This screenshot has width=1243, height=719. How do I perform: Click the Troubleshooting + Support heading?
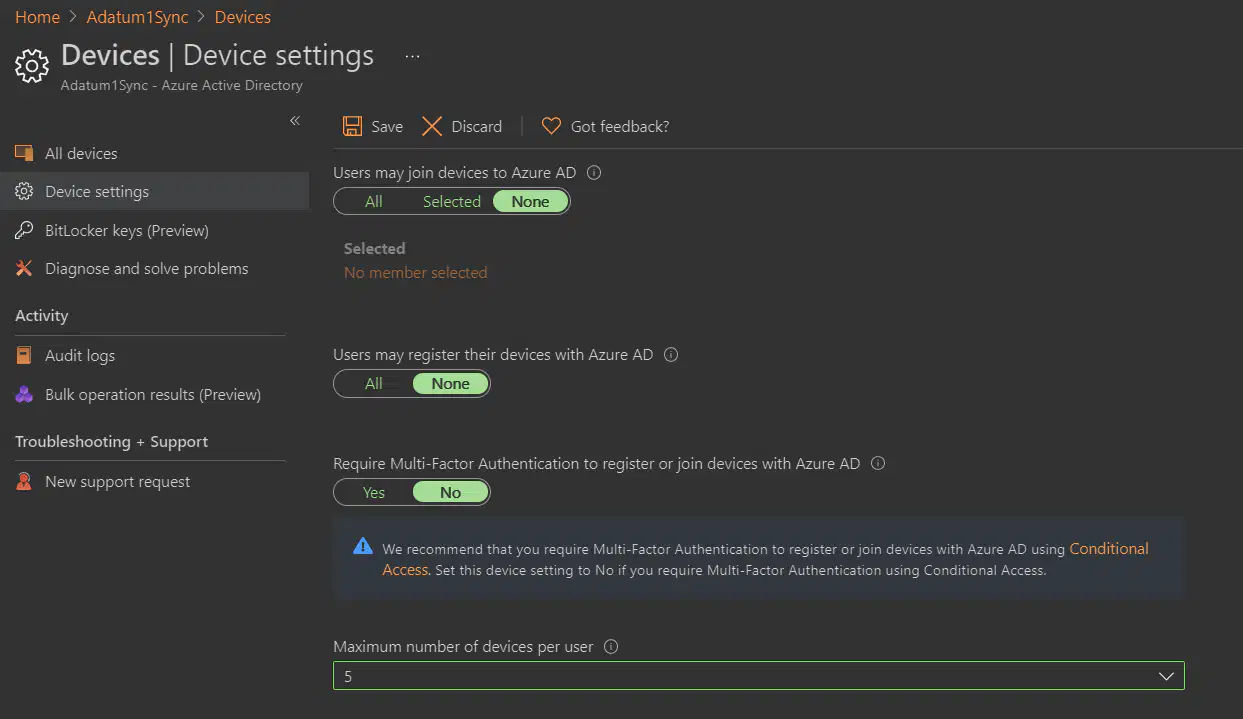click(x=112, y=441)
